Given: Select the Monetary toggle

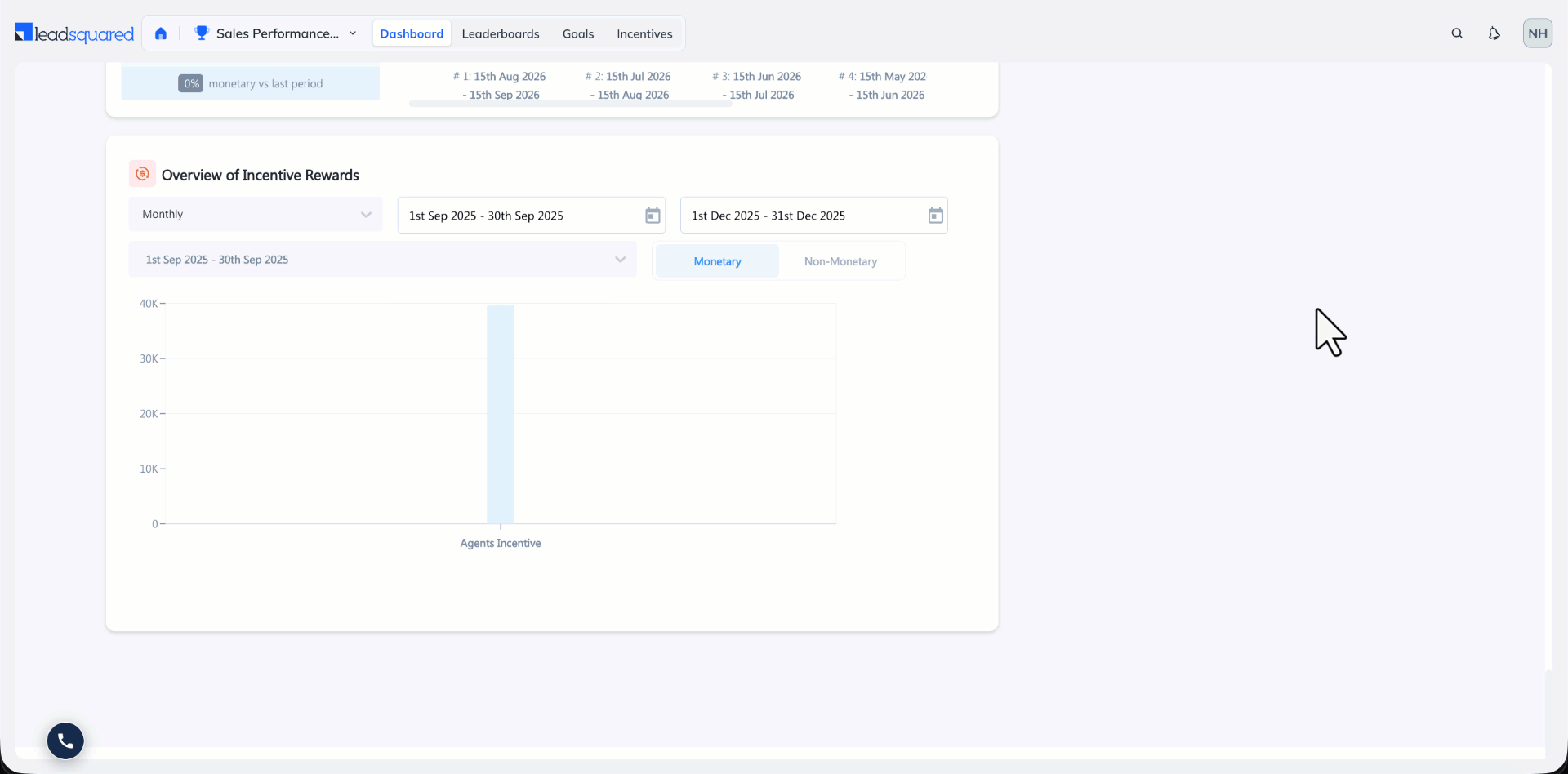Looking at the screenshot, I should coord(718,261).
